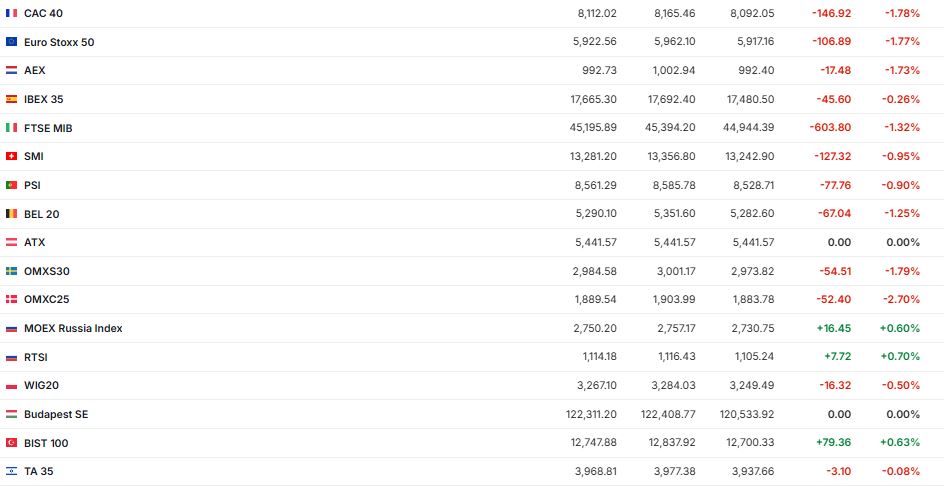Click the Netherlands flag icon next to AEX
Screen dimensions: 944x488
11,71
